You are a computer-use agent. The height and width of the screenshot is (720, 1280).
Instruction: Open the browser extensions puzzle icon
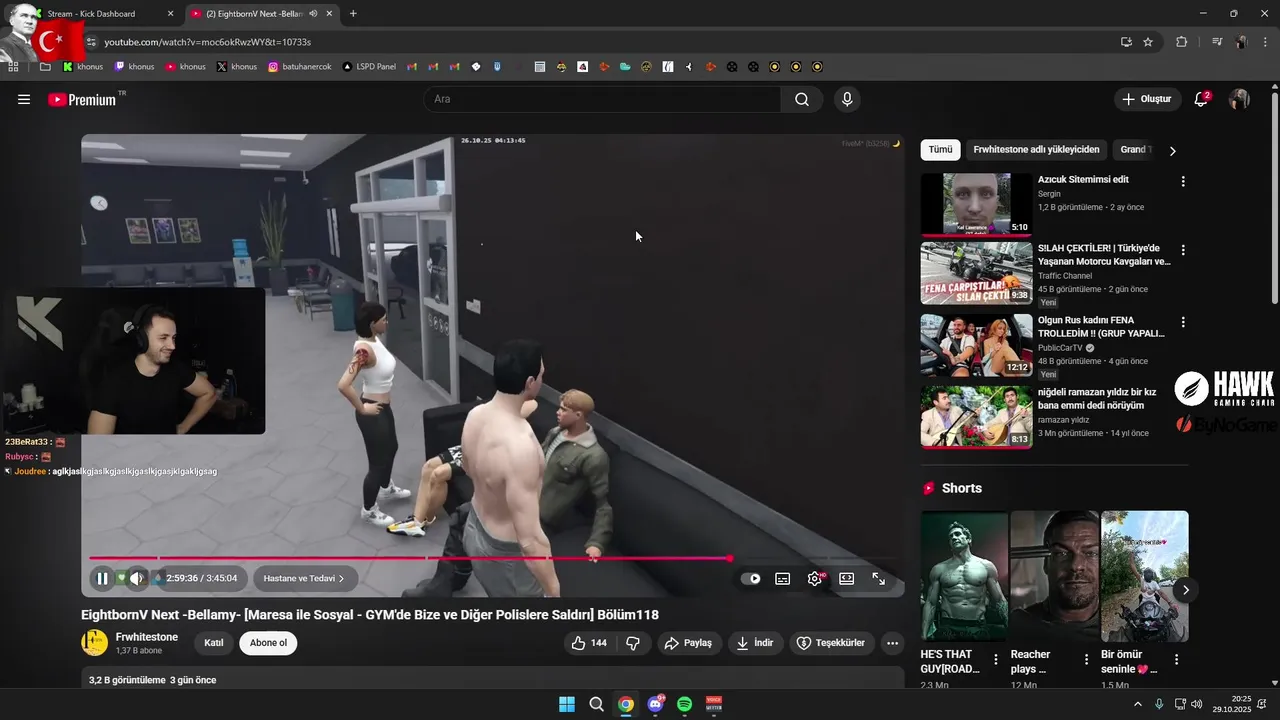1182,42
